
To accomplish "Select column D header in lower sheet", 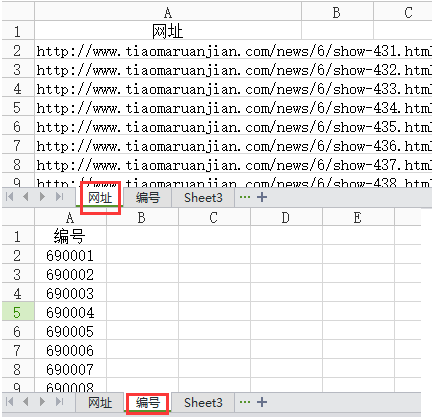I will point(286,218).
